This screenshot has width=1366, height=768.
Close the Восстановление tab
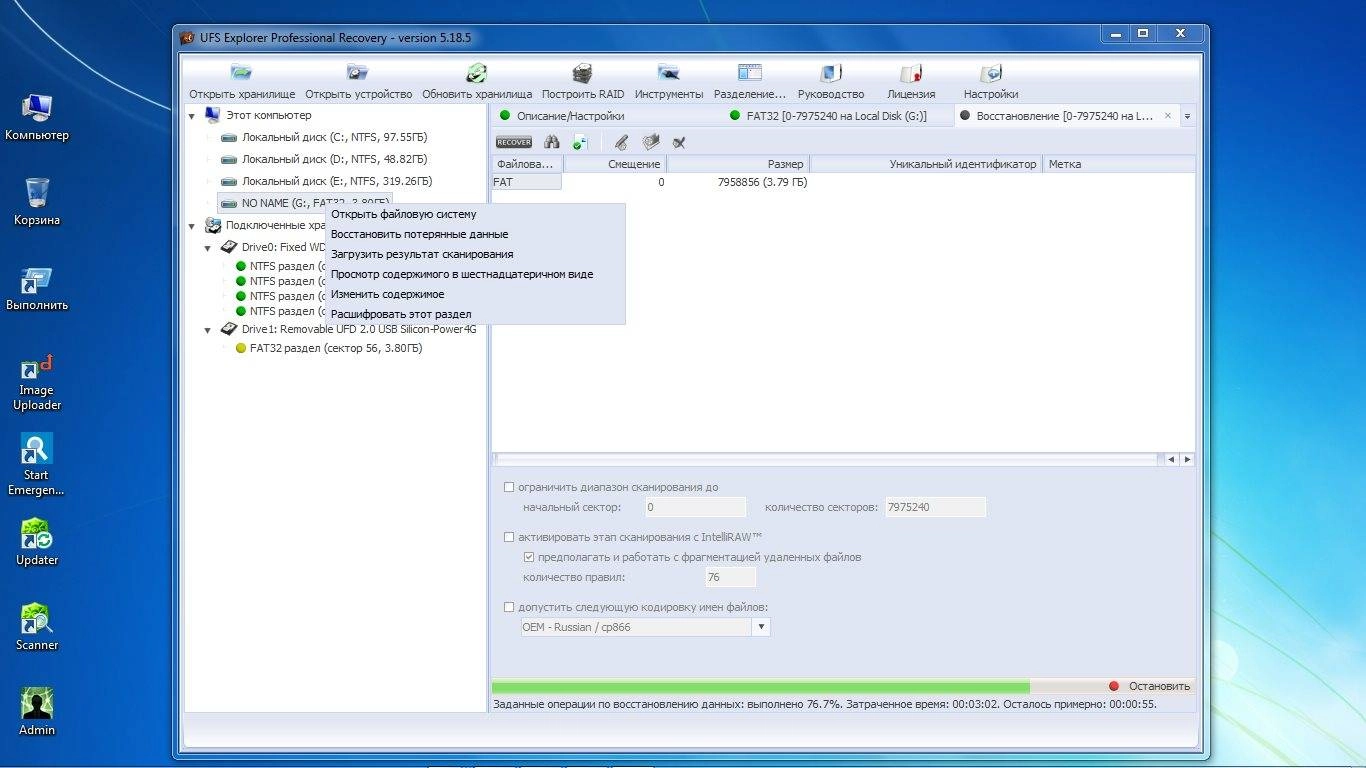(x=1168, y=116)
